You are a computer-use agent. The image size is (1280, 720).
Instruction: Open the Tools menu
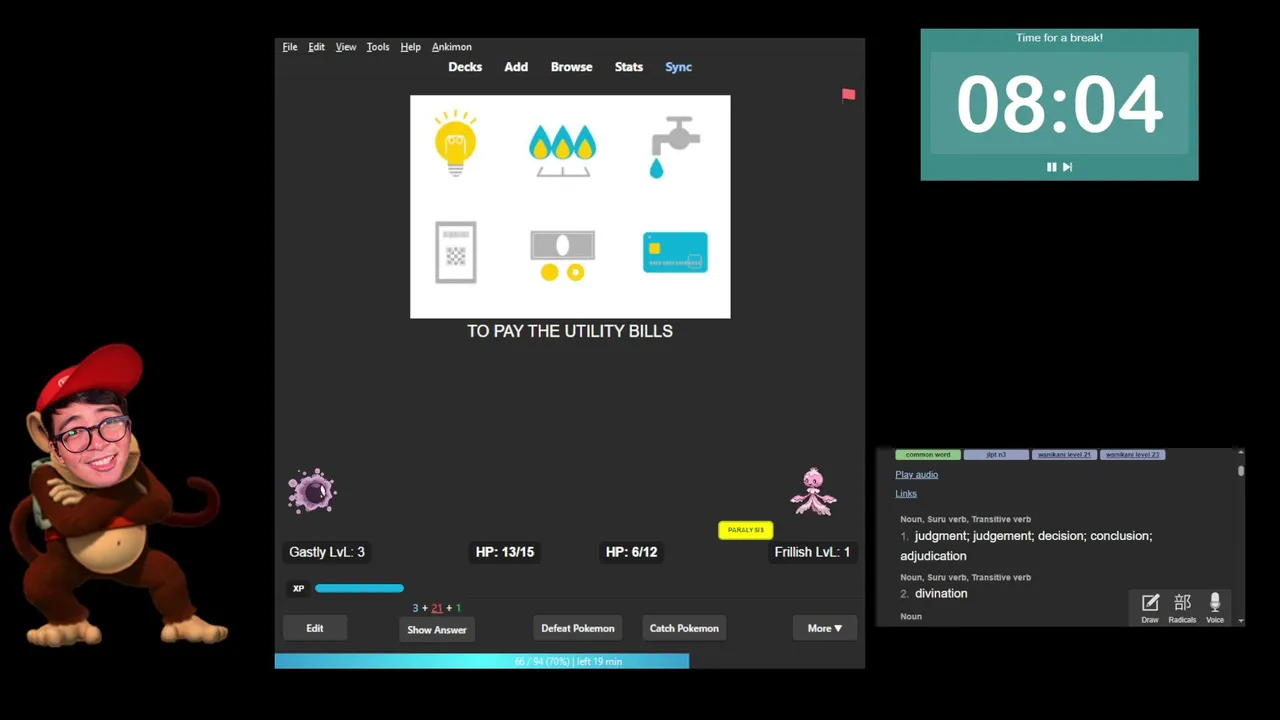(x=378, y=47)
